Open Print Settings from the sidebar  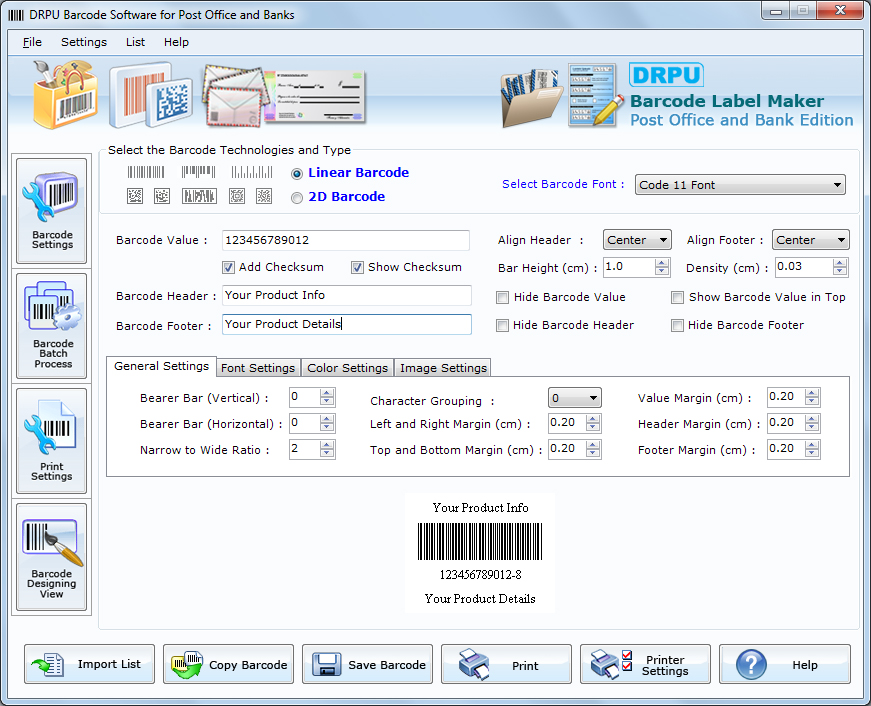(x=51, y=440)
